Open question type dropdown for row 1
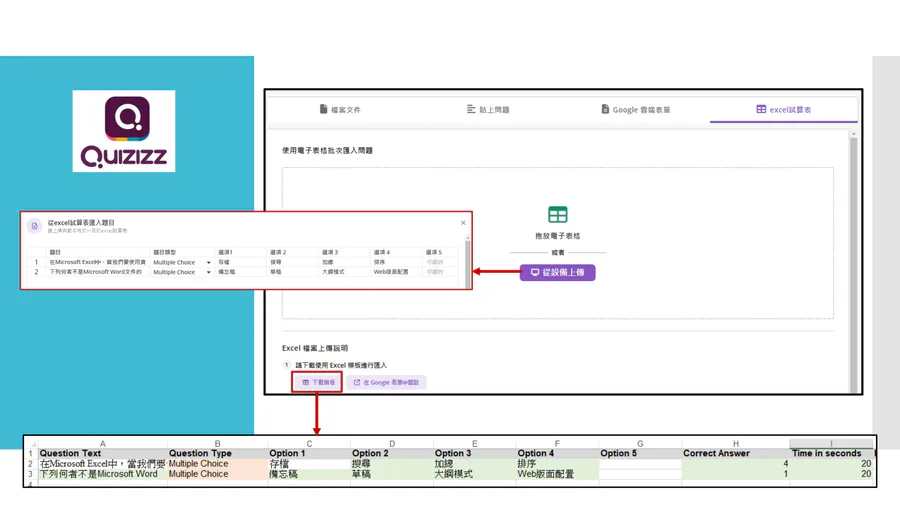Image resolution: width=900 pixels, height=506 pixels. tap(208, 263)
